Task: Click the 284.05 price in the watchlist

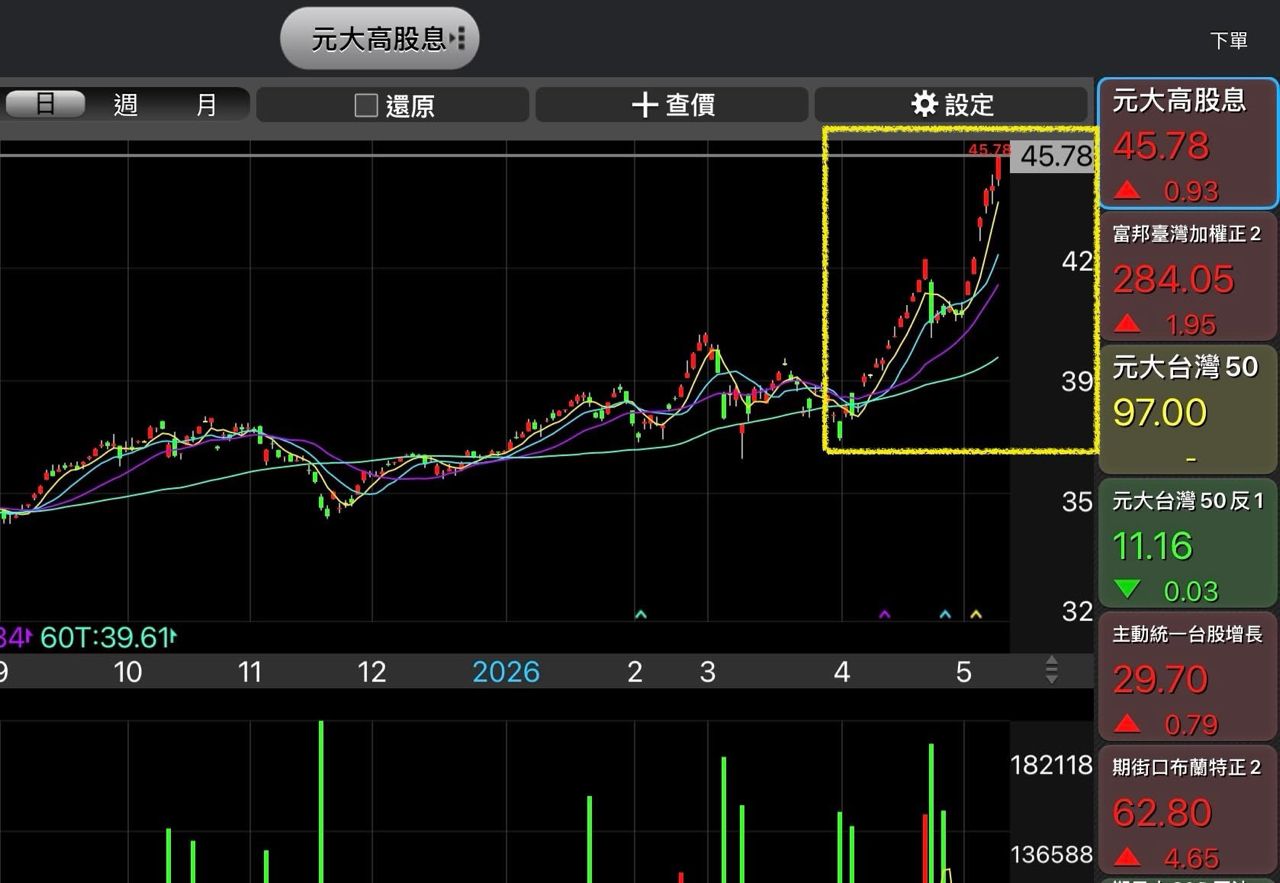Action: [x=1173, y=279]
